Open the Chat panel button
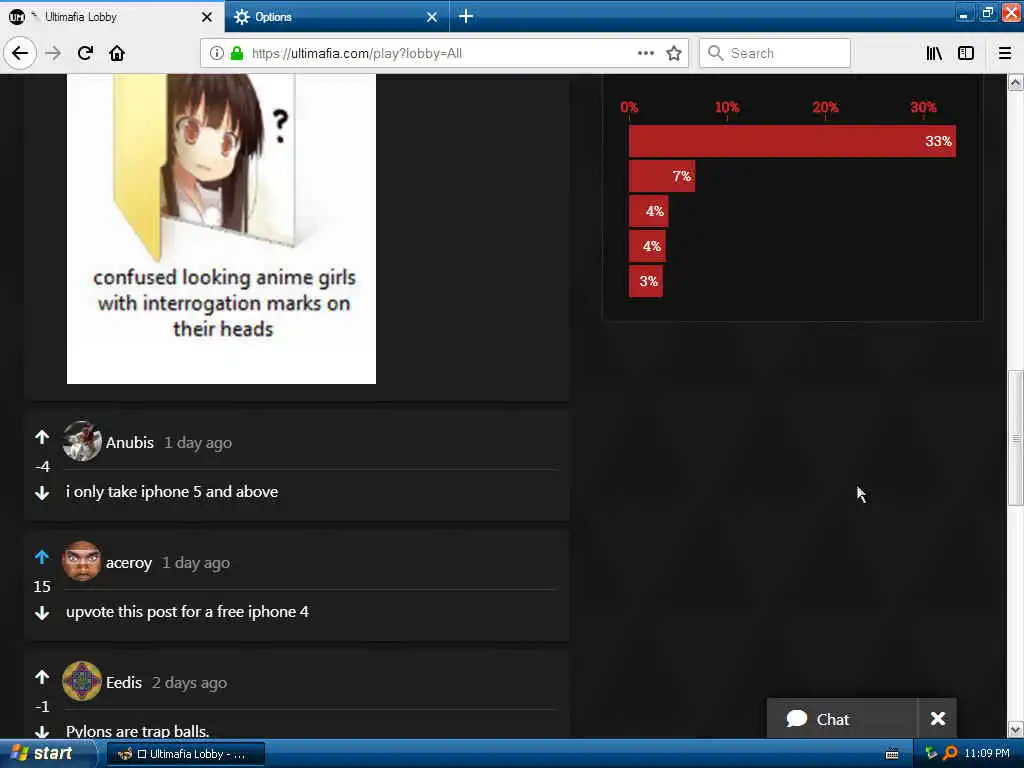The height and width of the screenshot is (768, 1024). [842, 719]
